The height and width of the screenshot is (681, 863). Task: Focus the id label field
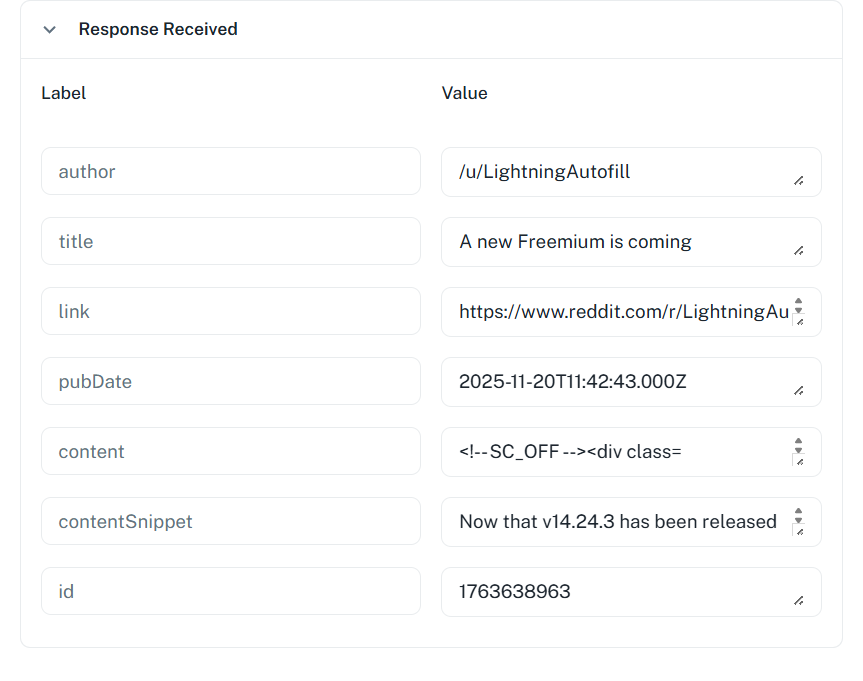pyautogui.click(x=230, y=592)
